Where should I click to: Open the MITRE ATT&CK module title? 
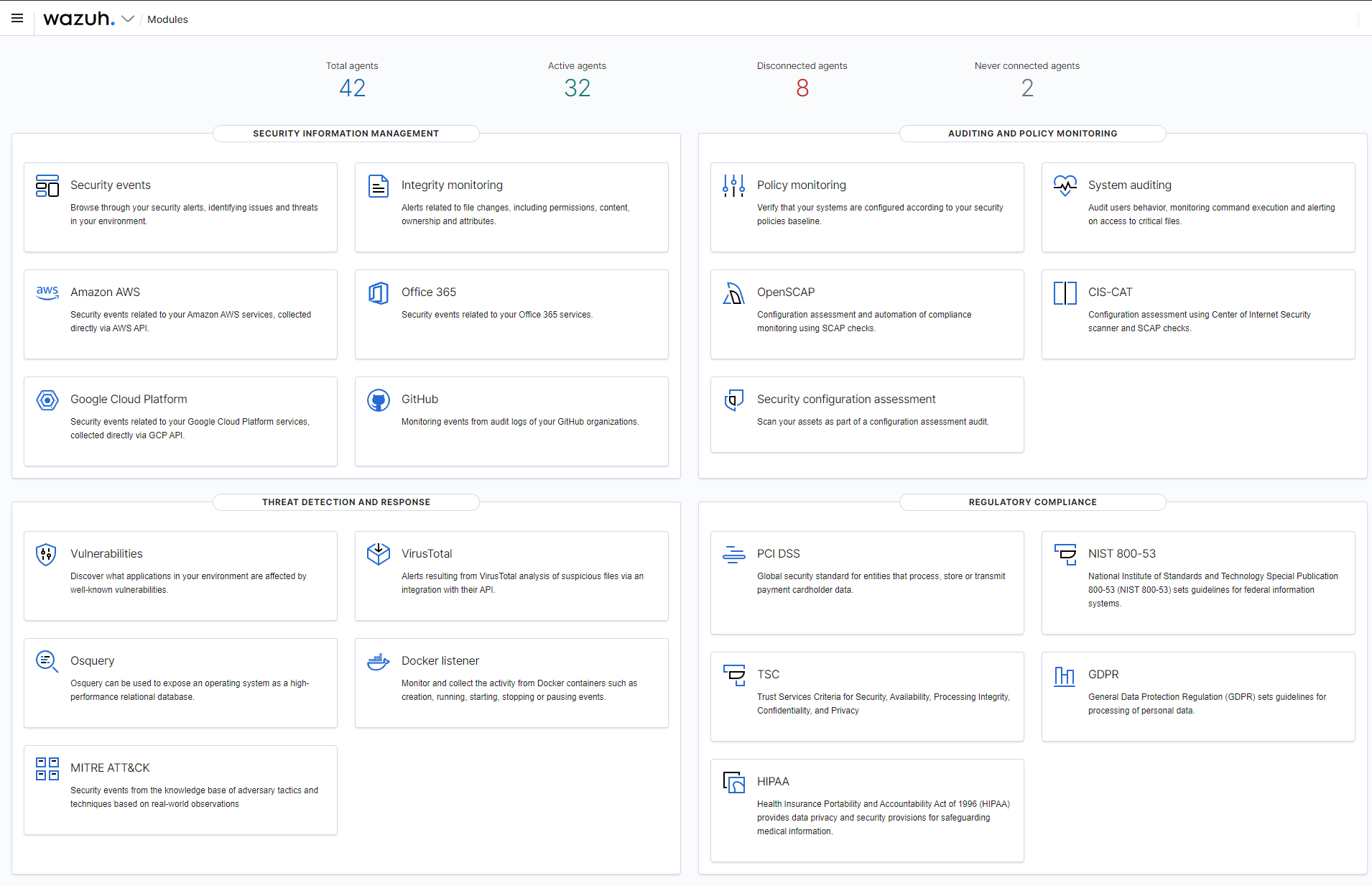pyautogui.click(x=110, y=768)
